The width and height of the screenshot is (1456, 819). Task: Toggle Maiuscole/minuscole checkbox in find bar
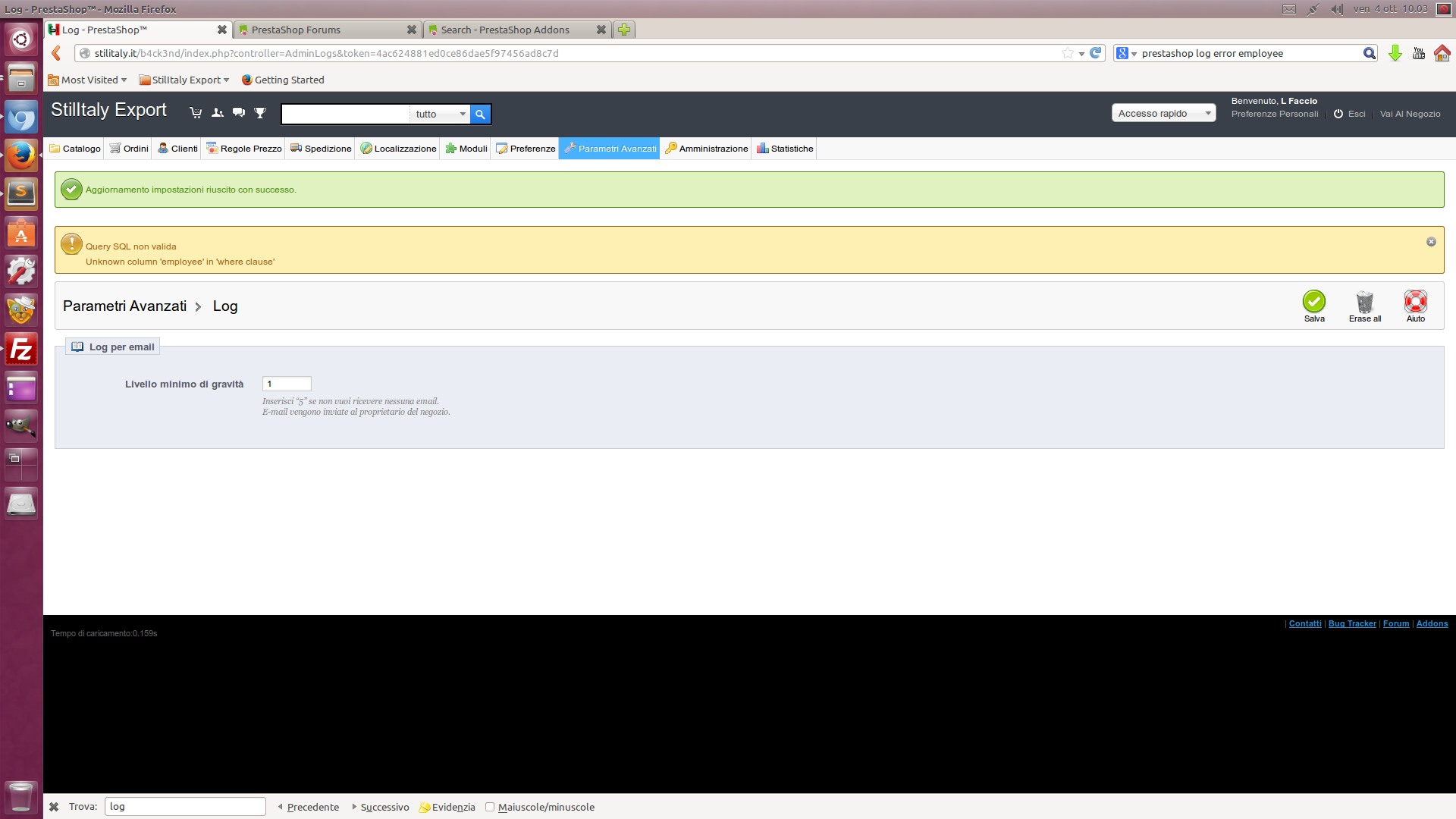[x=490, y=807]
